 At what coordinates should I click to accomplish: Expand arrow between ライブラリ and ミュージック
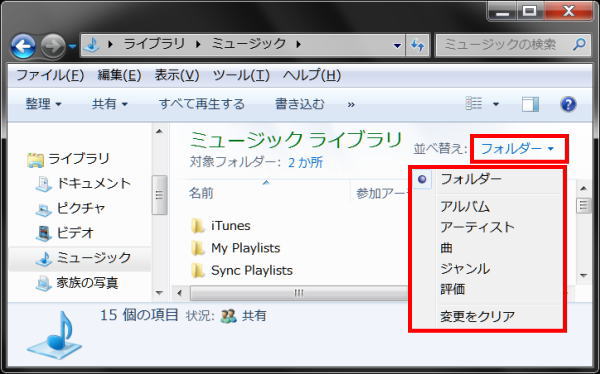coord(198,45)
